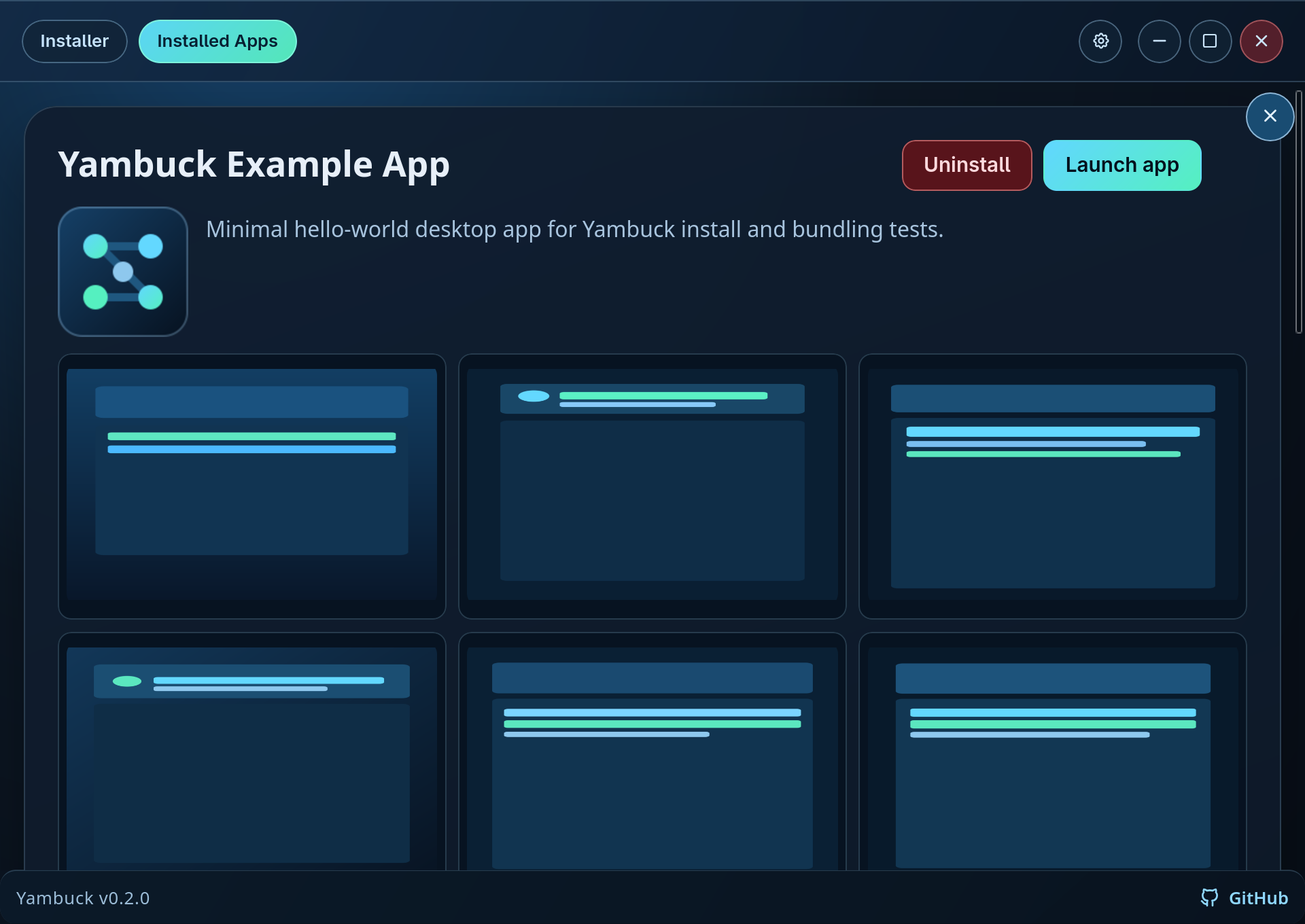Screen dimensions: 1305x924
Task: Switch to the Installer tab
Action: click(75, 41)
